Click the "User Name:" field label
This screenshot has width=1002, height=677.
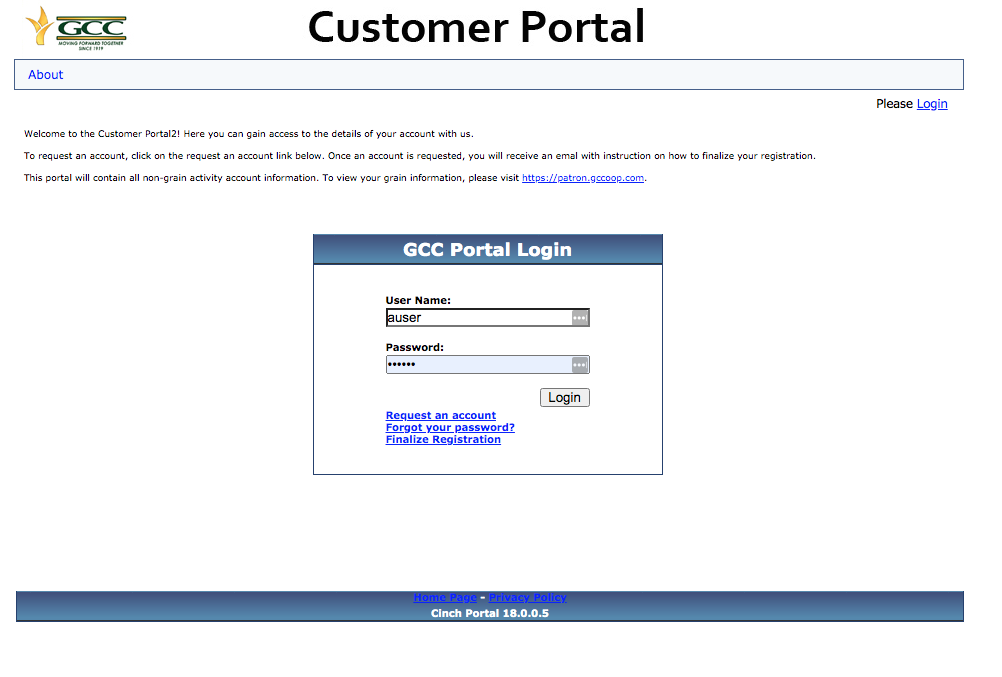click(x=418, y=300)
